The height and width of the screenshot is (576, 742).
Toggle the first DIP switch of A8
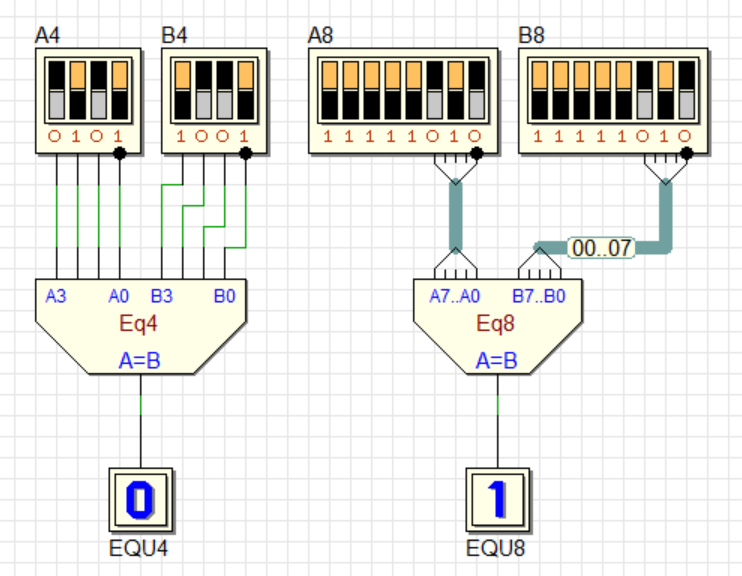(330, 90)
